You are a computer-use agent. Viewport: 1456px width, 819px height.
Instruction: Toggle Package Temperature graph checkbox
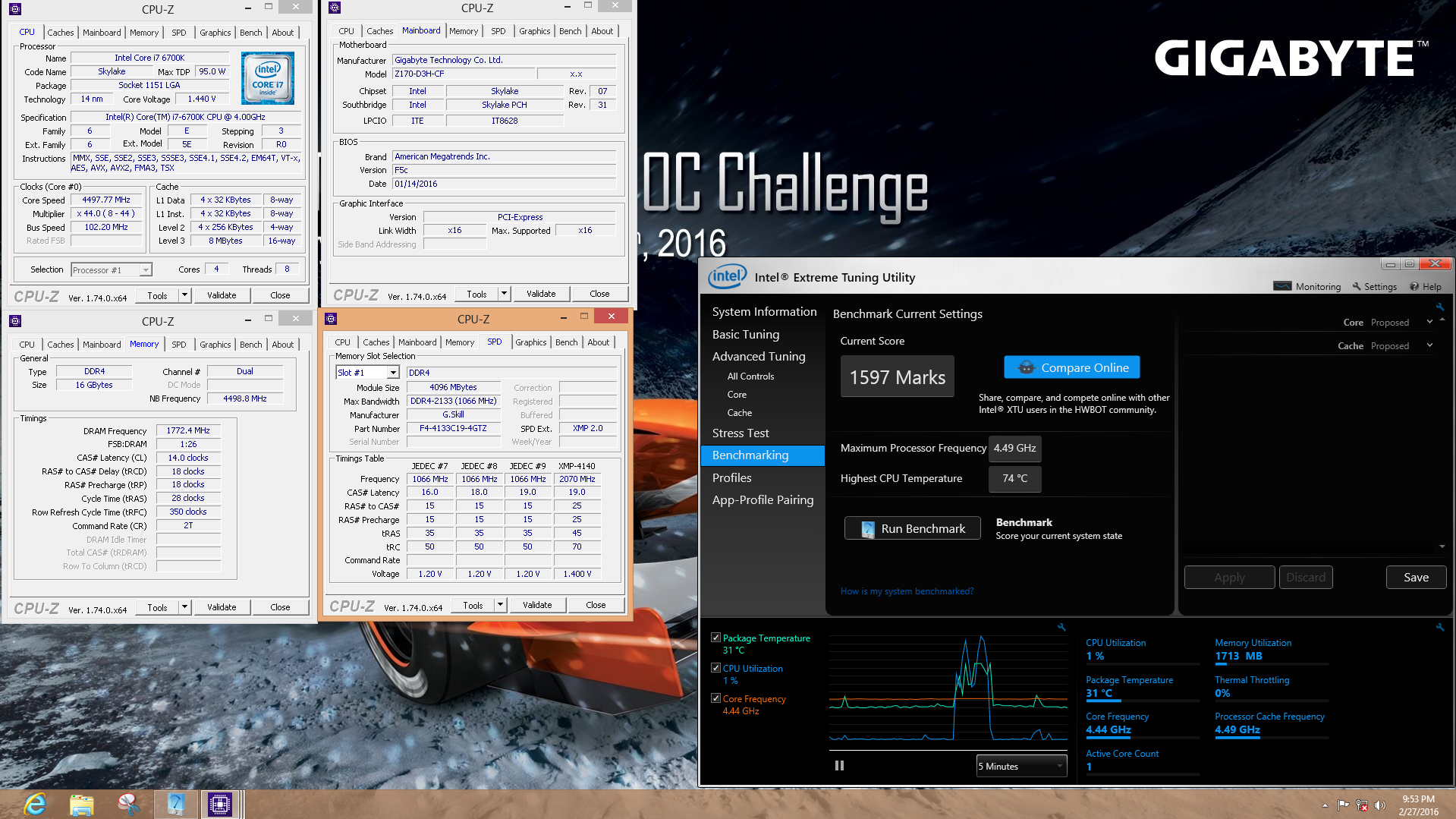[715, 638]
